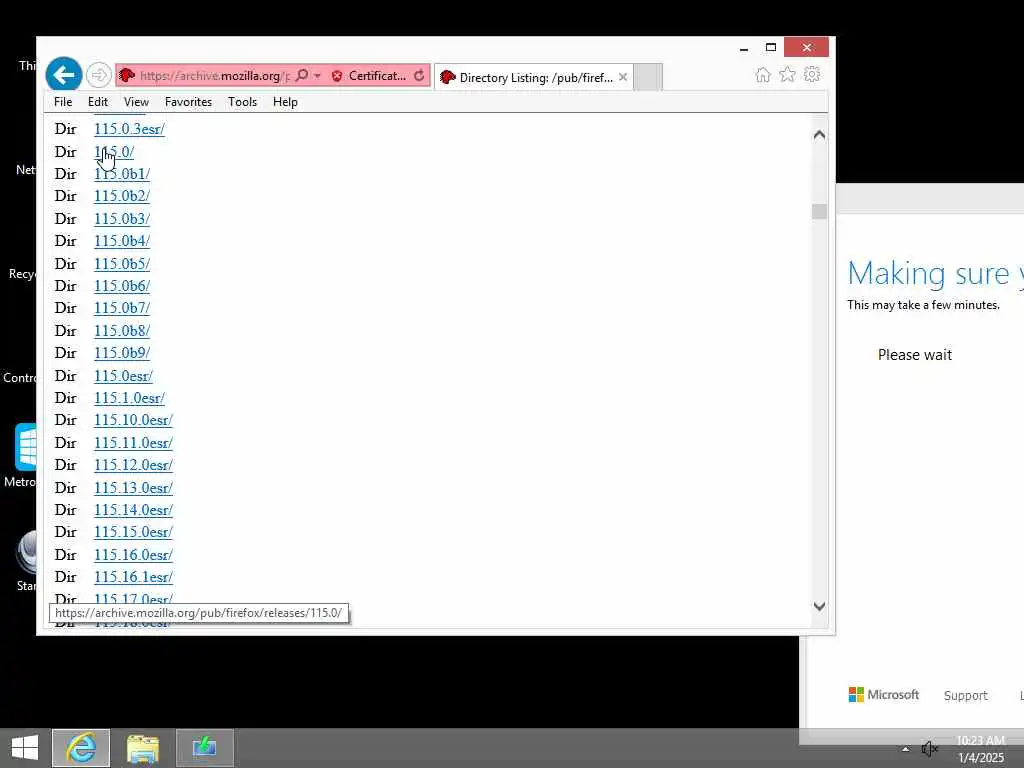Open the 115.14.0esr/ directory link
This screenshot has height=768, width=1024.
pos(133,510)
